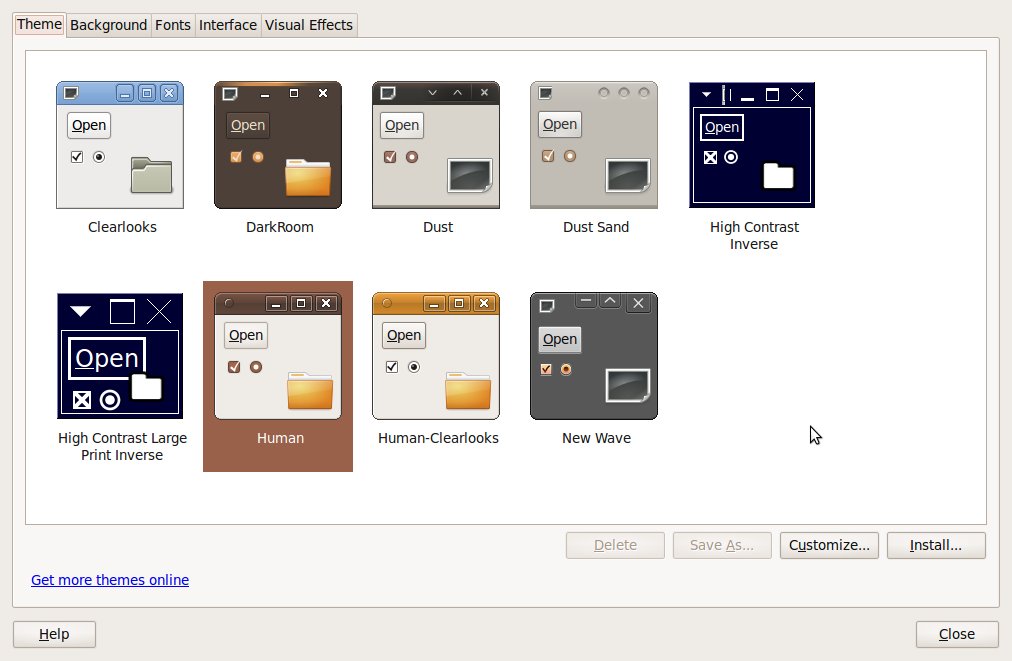Click the screen icon in New Wave preview

click(628, 385)
